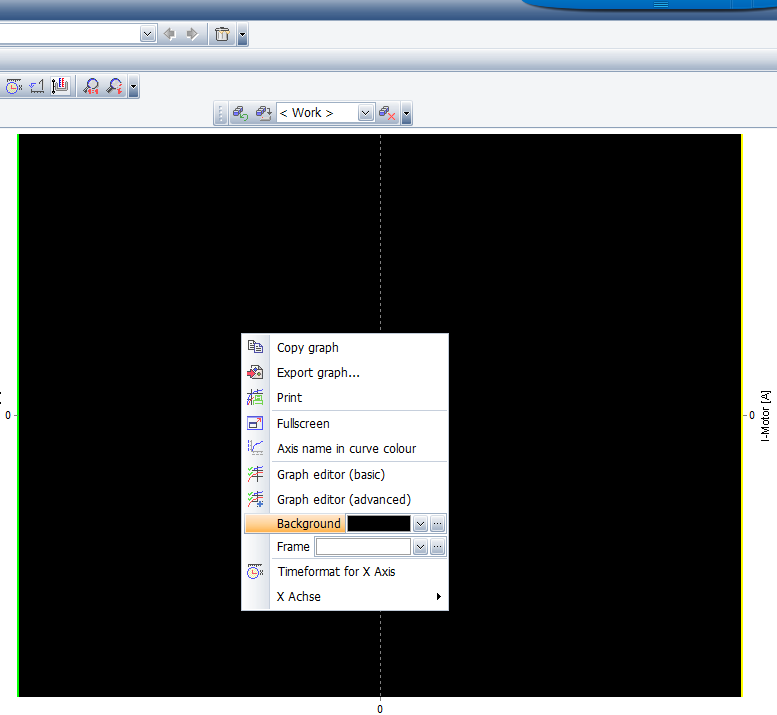Toggle Axis name in curve colour
Viewport: 777px width, 715px height.
coord(346,449)
